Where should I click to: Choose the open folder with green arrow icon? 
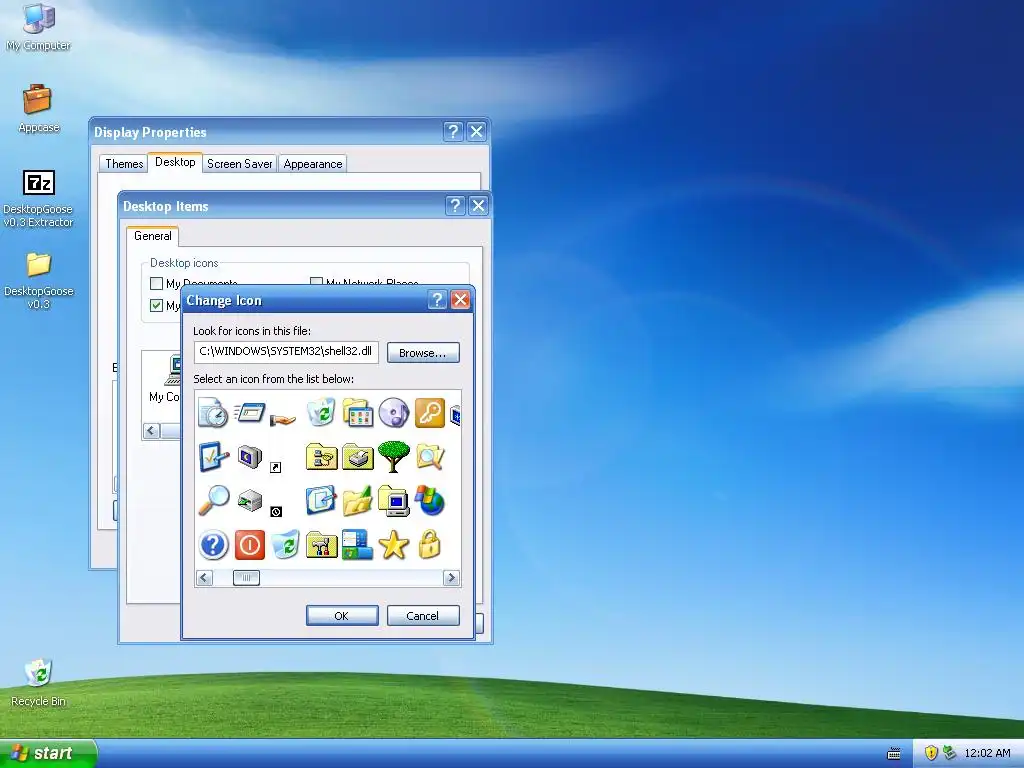click(x=357, y=501)
